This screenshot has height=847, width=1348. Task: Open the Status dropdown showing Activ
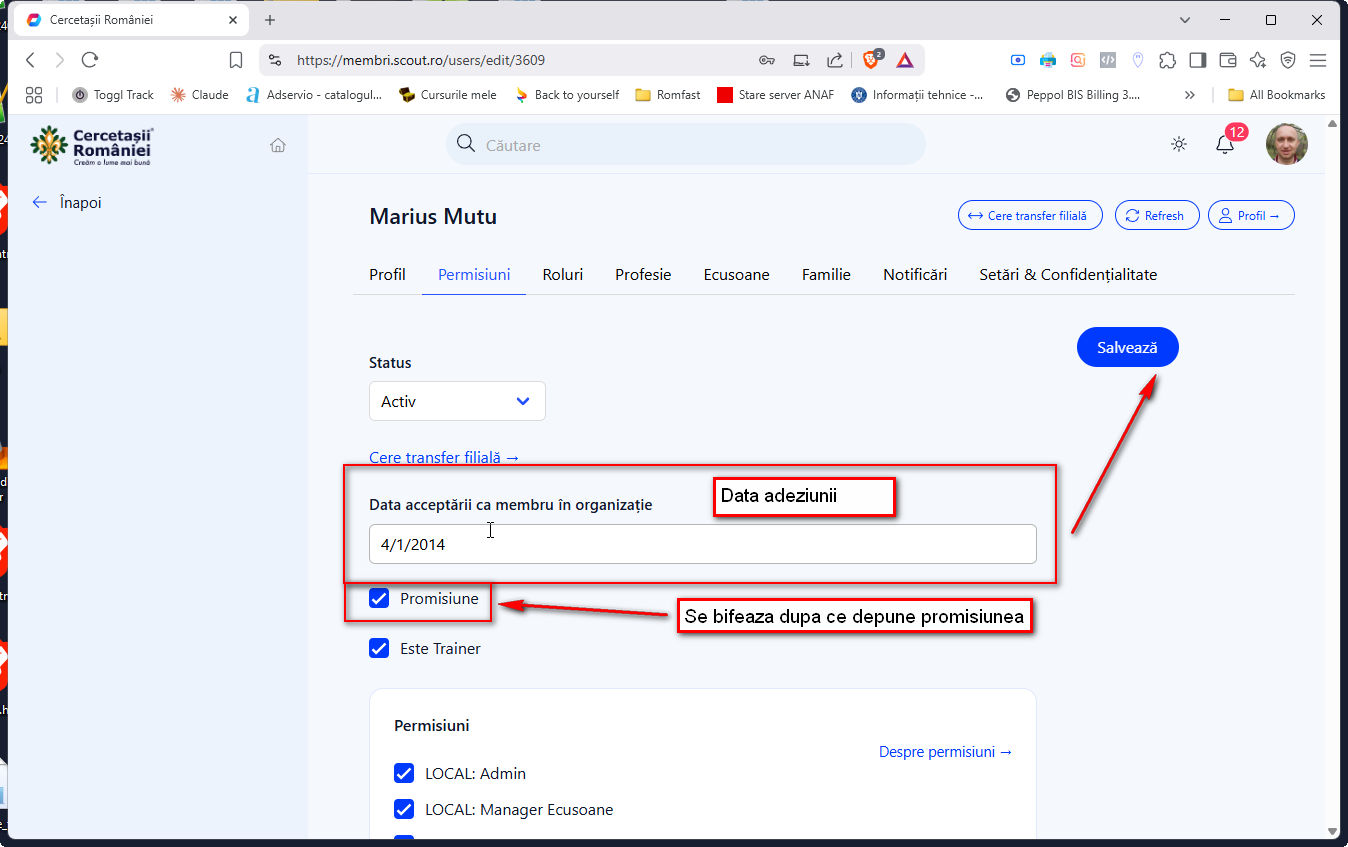point(457,401)
